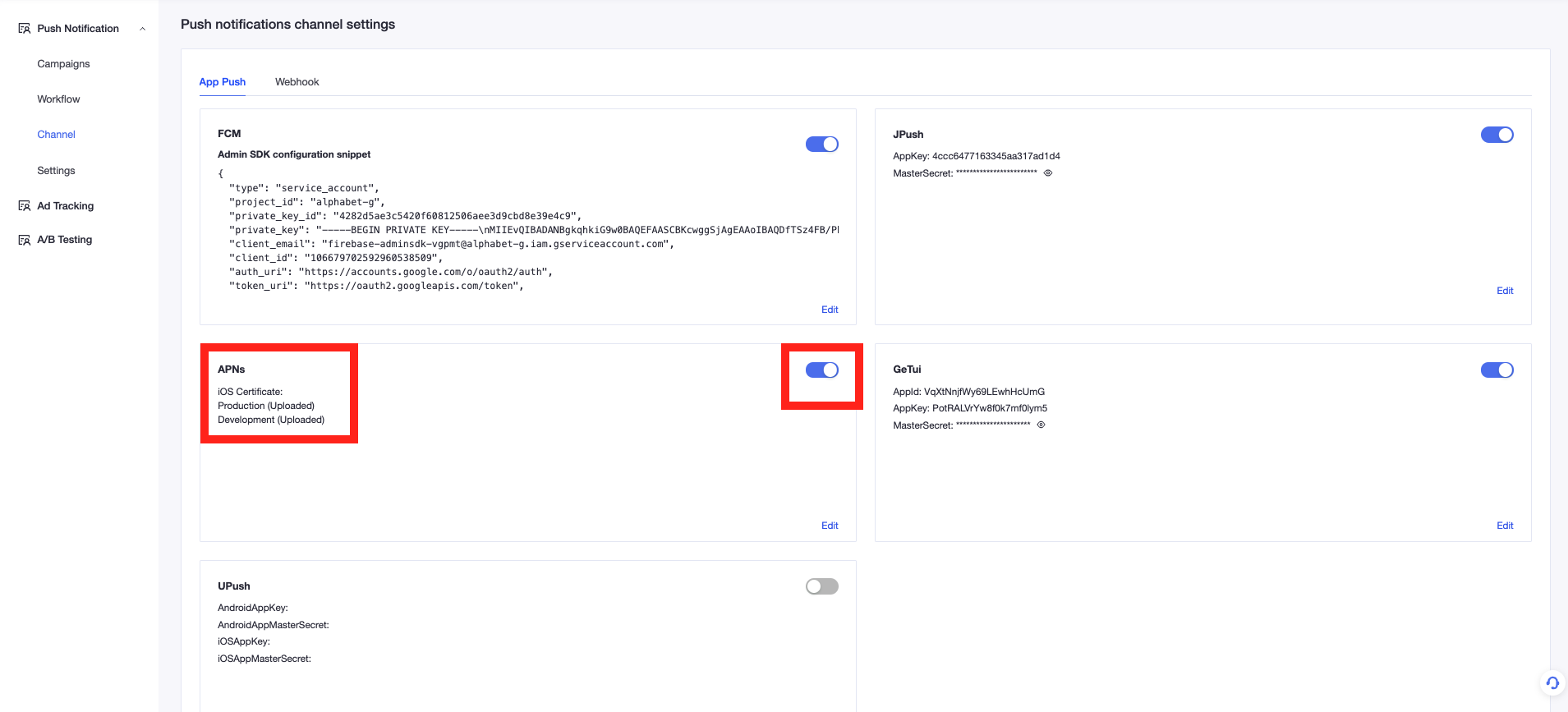This screenshot has width=1568, height=712.
Task: Open the support chat bubble icon
Action: [1552, 683]
